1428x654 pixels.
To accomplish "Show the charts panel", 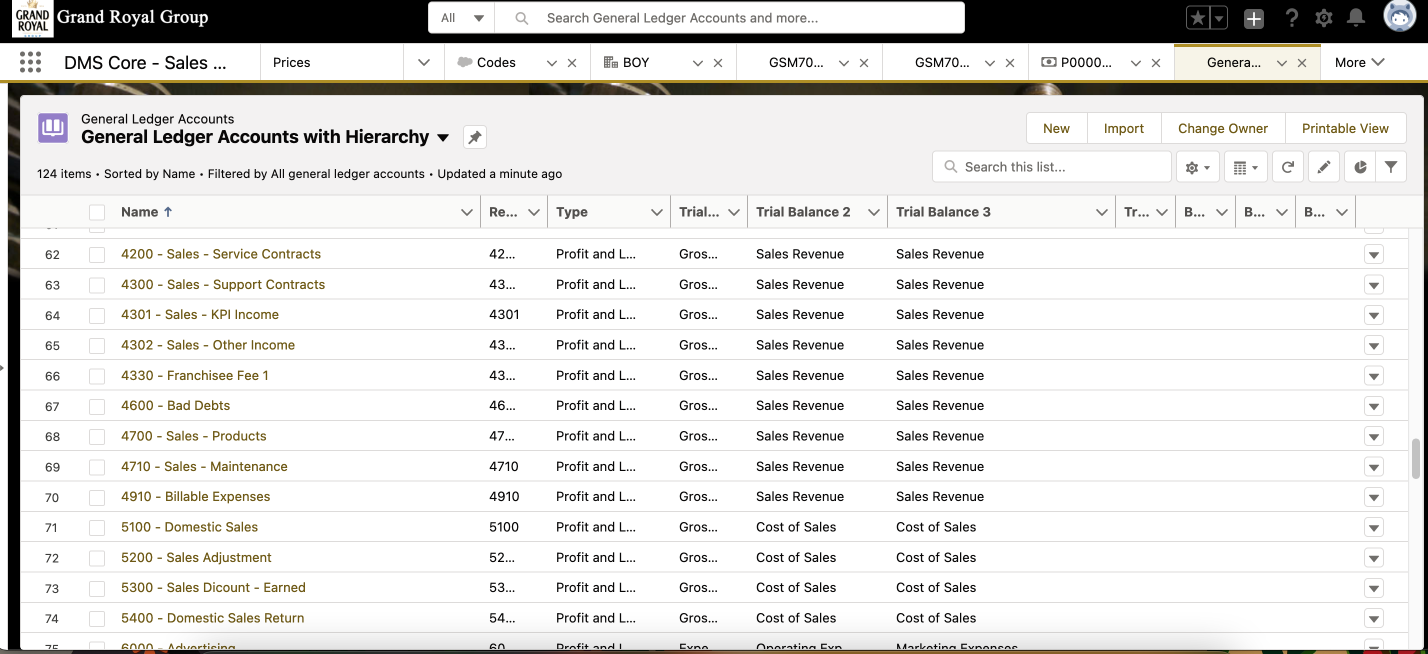I will [1360, 167].
